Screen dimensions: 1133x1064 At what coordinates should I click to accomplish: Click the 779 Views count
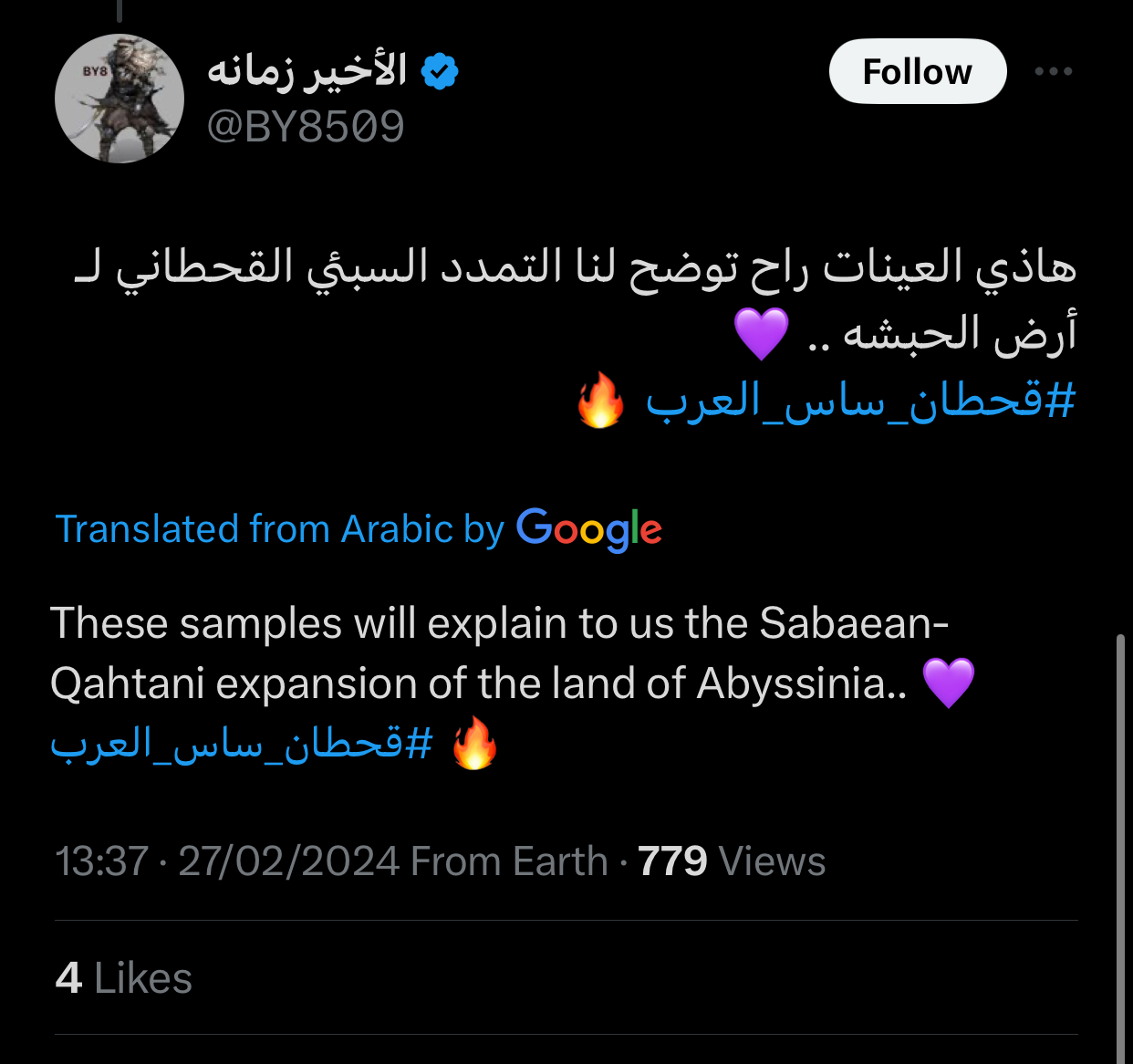731,861
